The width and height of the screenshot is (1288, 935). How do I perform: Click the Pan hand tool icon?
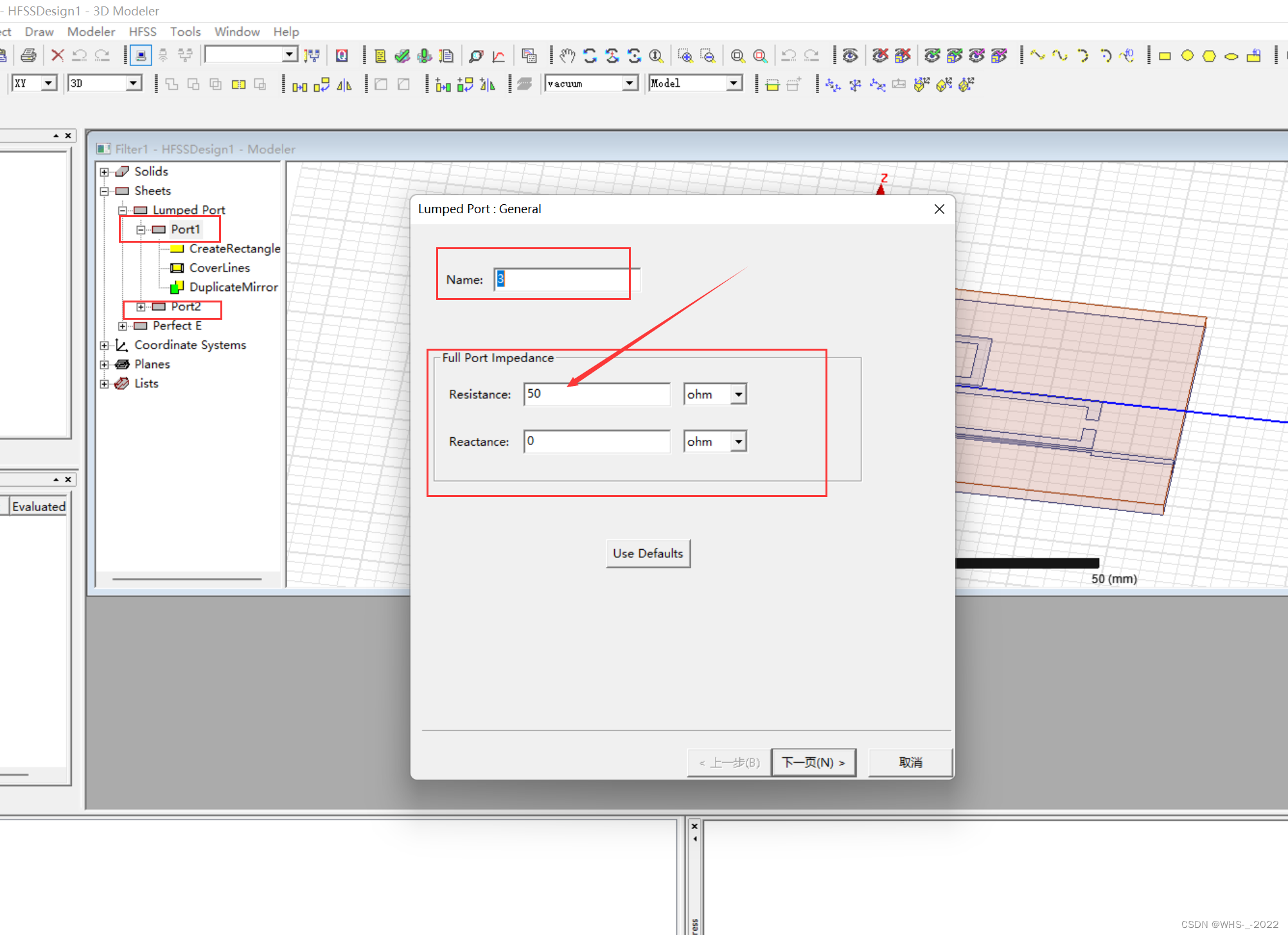pos(566,56)
